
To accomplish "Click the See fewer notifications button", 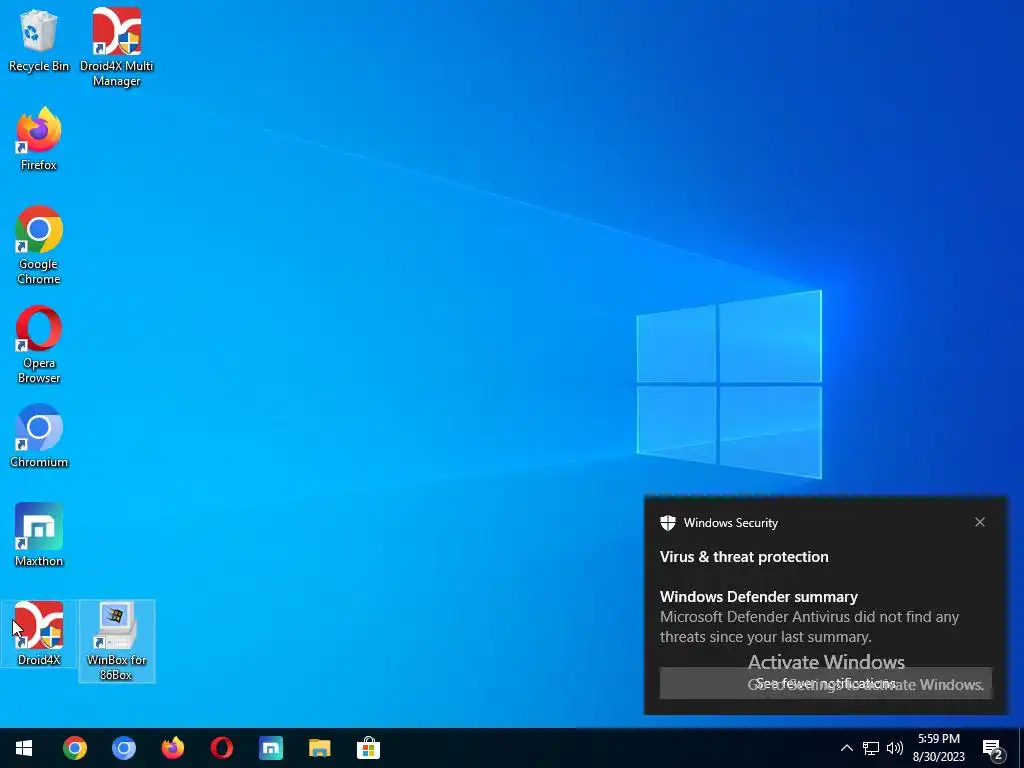I will (x=825, y=683).
